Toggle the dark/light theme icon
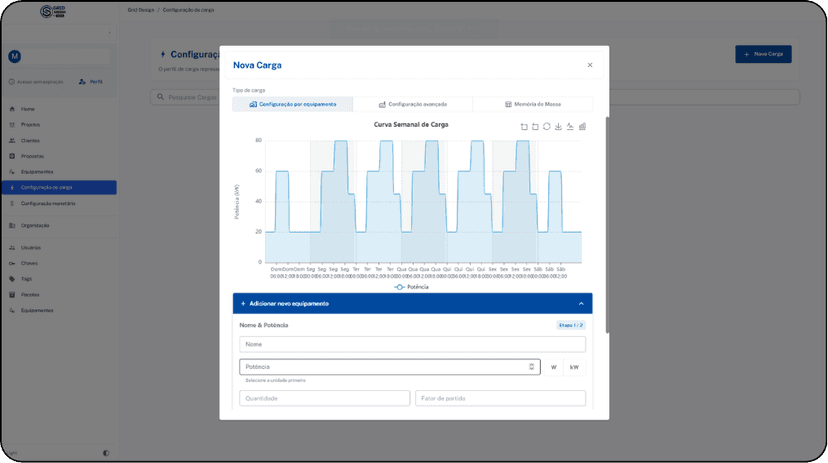Viewport: 828px width, 463px height. [x=106, y=453]
